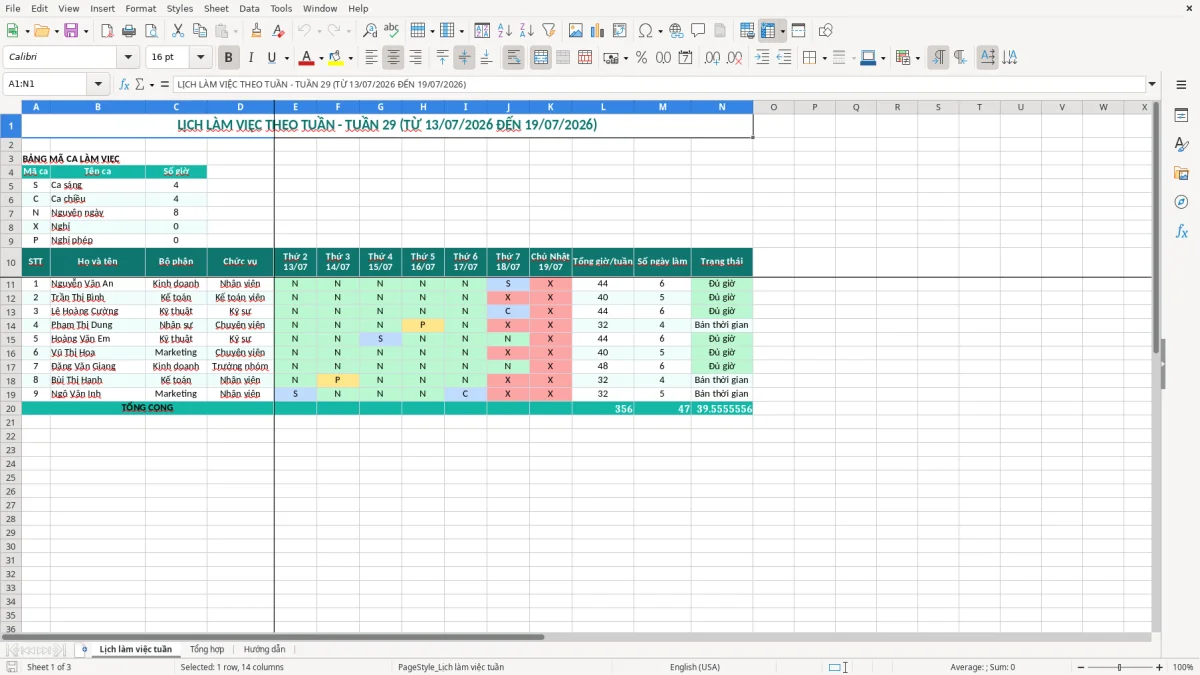Viewport: 1200px width, 675px height.
Task: Open Find & Replace
Action: (x=370, y=31)
